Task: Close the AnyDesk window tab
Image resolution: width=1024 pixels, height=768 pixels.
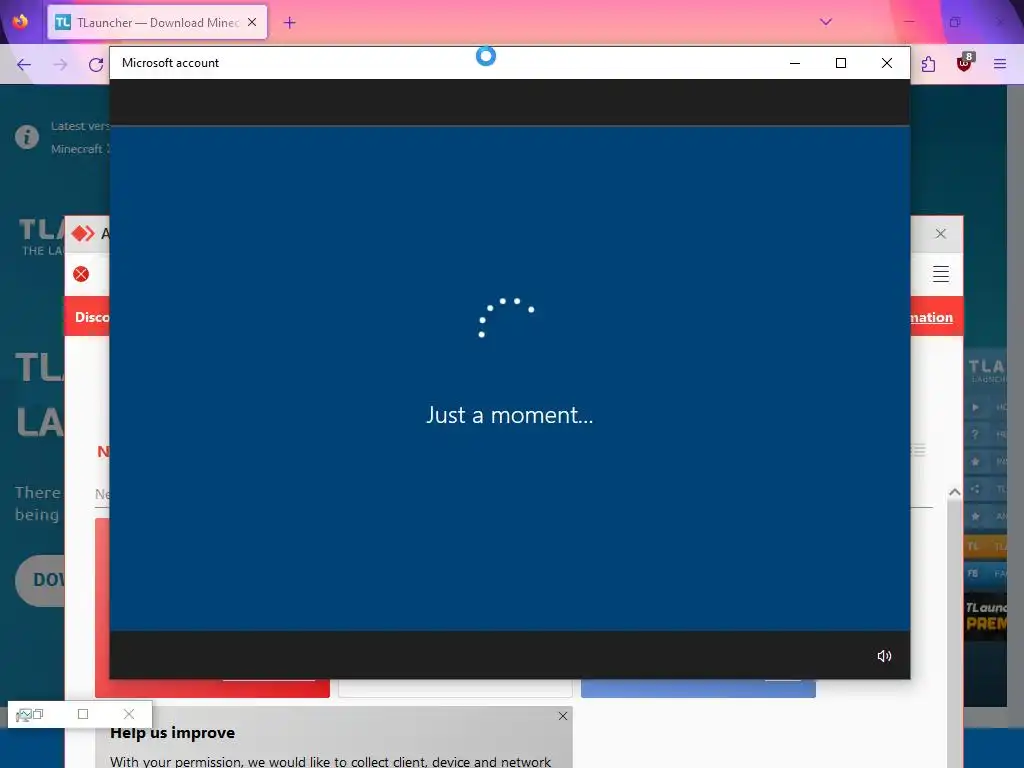Action: click(940, 234)
